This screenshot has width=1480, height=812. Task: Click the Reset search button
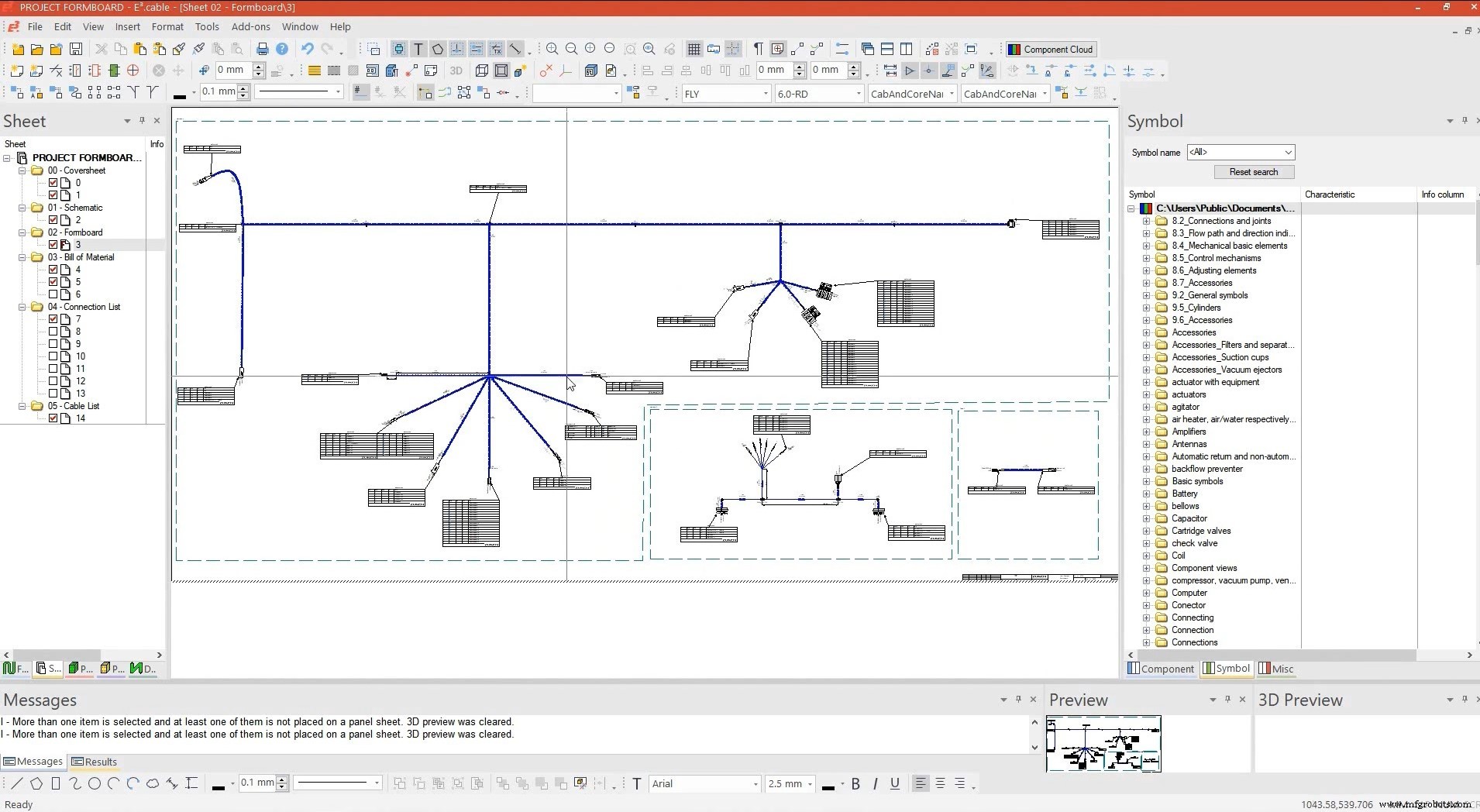1254,172
